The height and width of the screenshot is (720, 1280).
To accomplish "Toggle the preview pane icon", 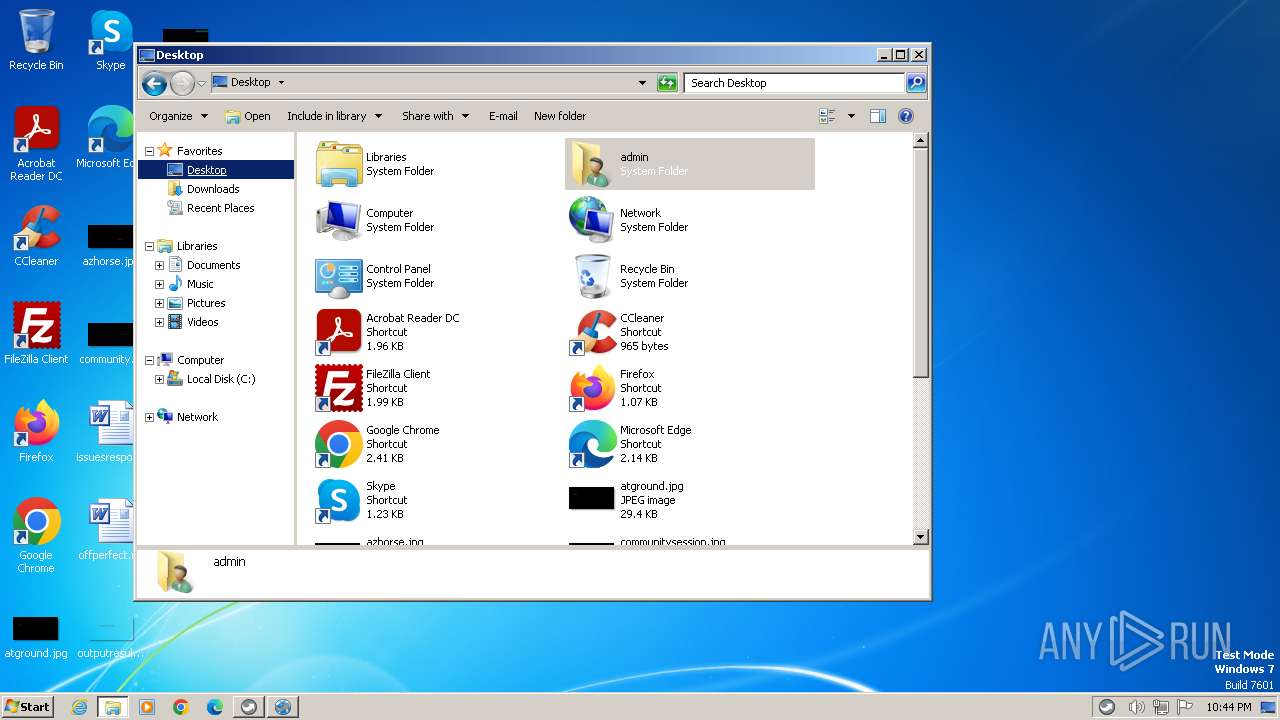I will (877, 116).
